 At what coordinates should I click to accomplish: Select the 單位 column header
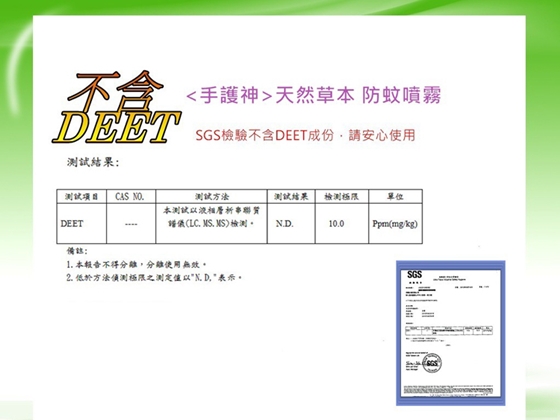pyautogui.click(x=395, y=196)
